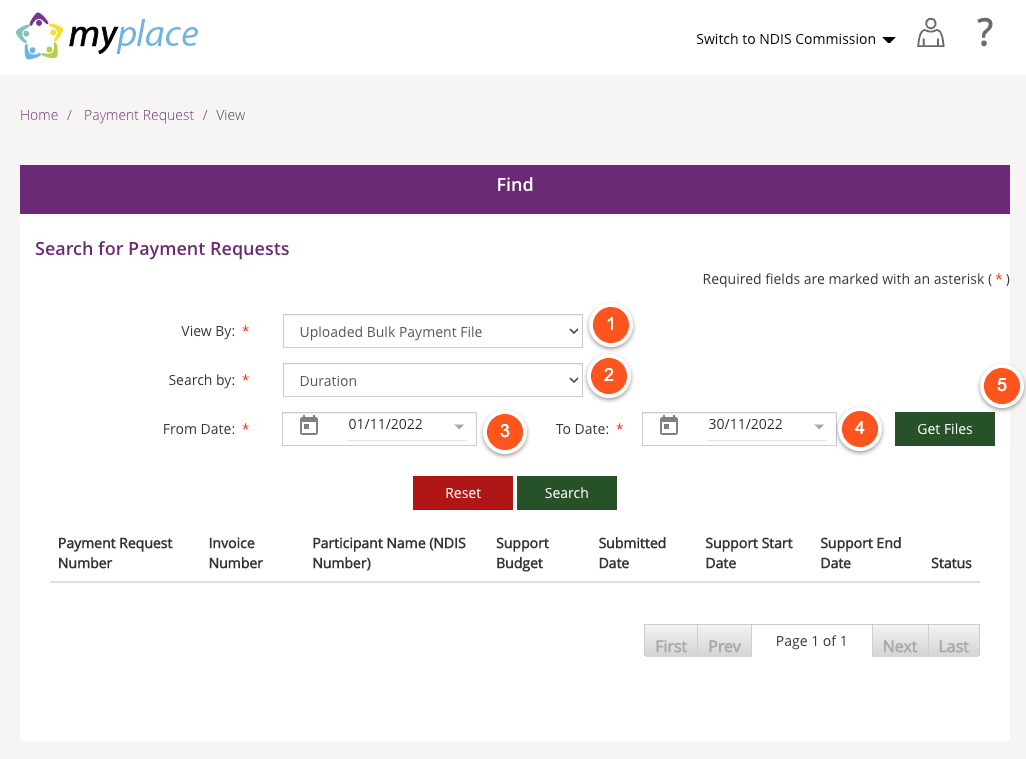Go to Home breadcrumb link

(39, 115)
